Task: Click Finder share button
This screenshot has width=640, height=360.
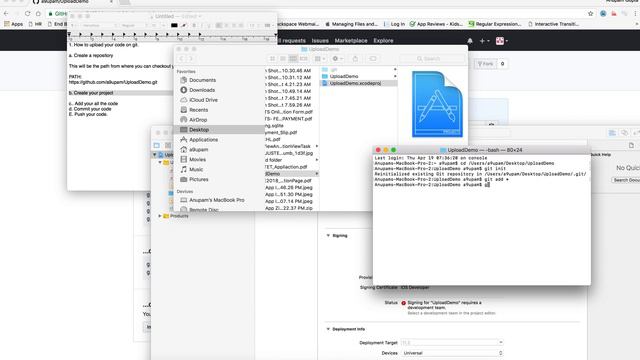Action: click(355, 59)
